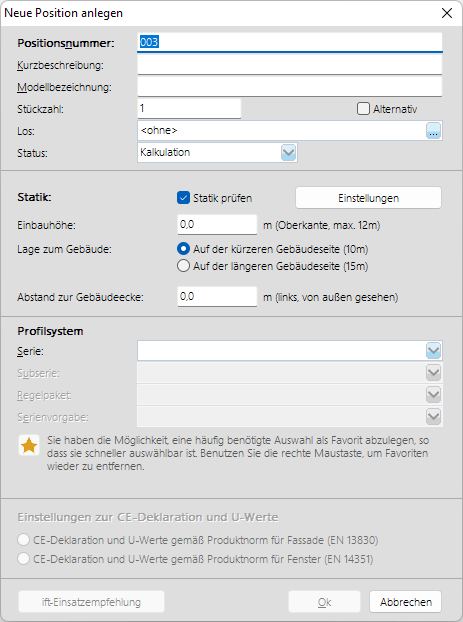Focus the Kurzbeschreibung text field

pyautogui.click(x=290, y=65)
